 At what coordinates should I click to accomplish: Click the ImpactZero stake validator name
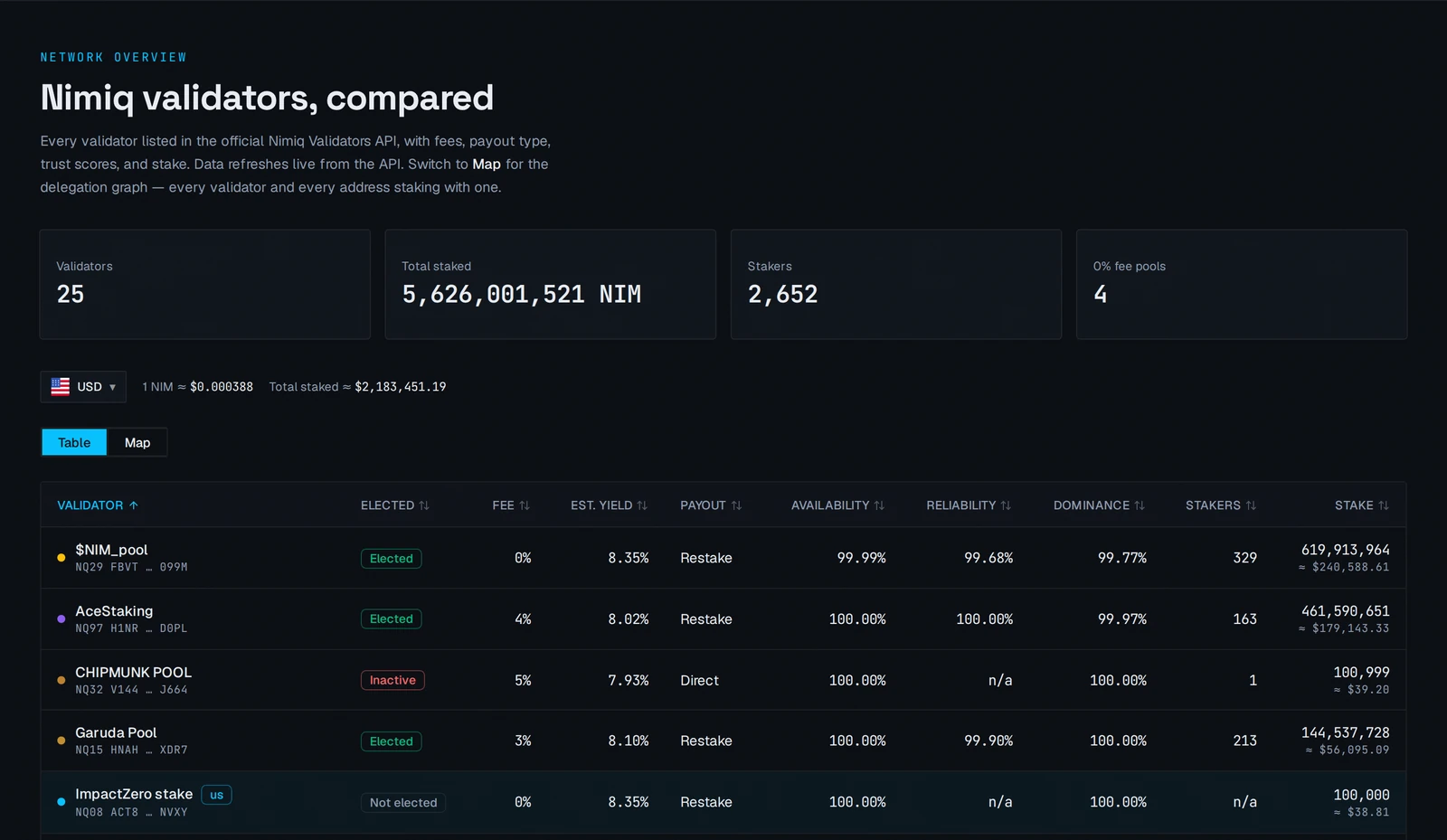[x=134, y=794]
